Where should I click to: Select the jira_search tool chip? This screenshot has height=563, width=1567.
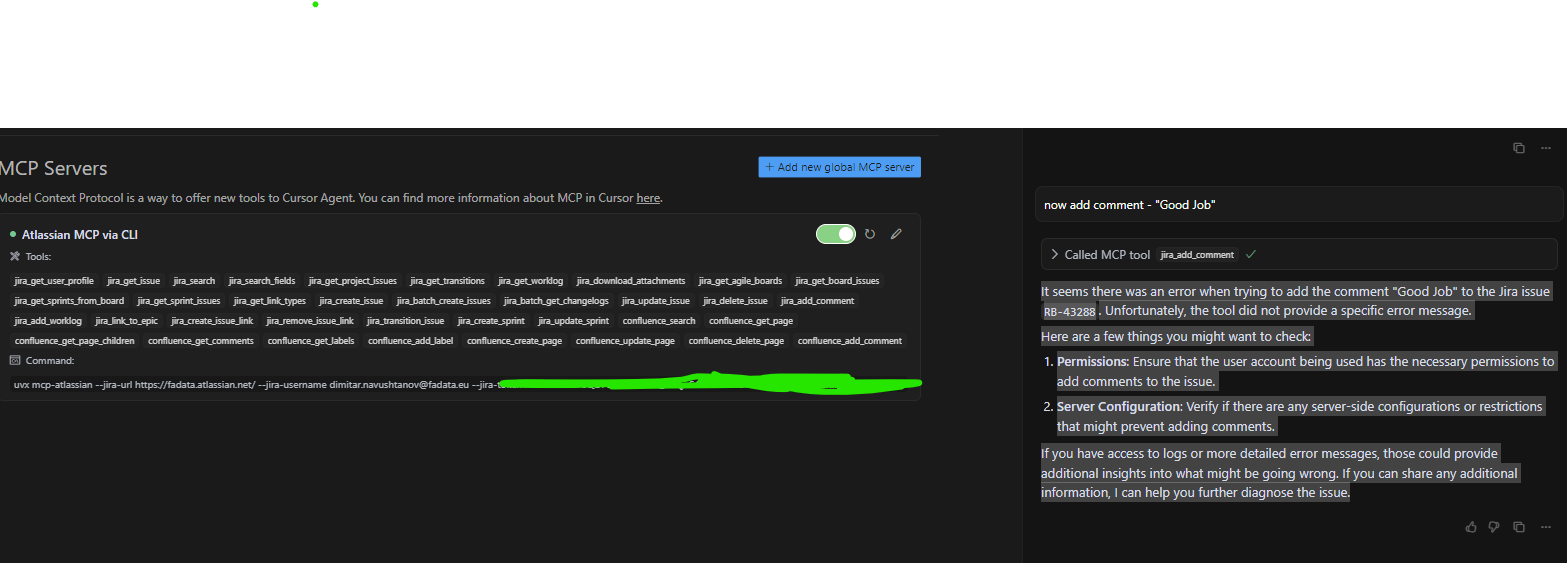[194, 281]
